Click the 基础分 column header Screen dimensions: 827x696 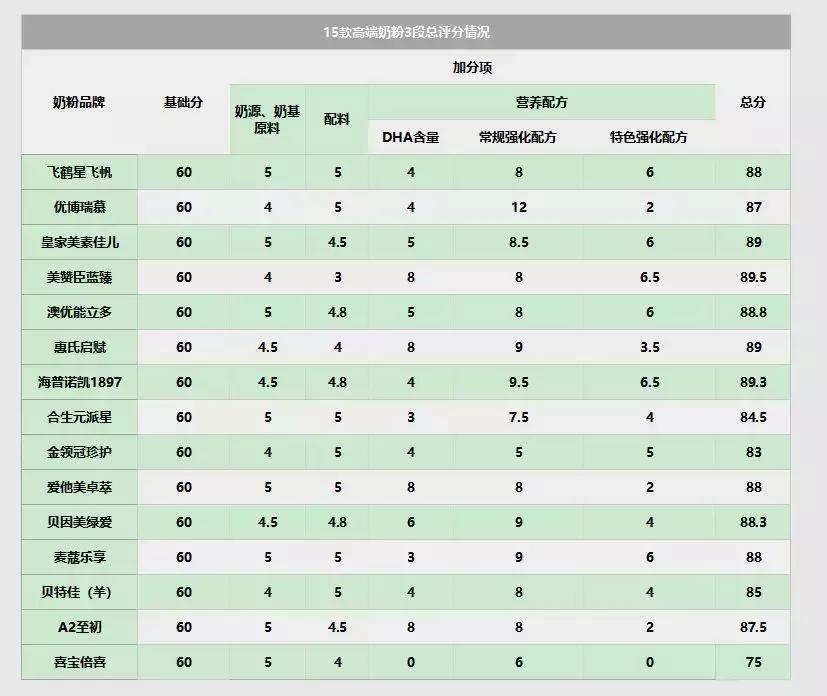pos(182,100)
